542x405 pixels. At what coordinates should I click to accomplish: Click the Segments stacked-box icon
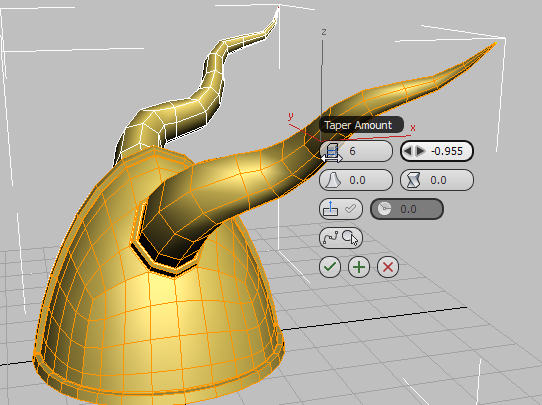point(332,151)
